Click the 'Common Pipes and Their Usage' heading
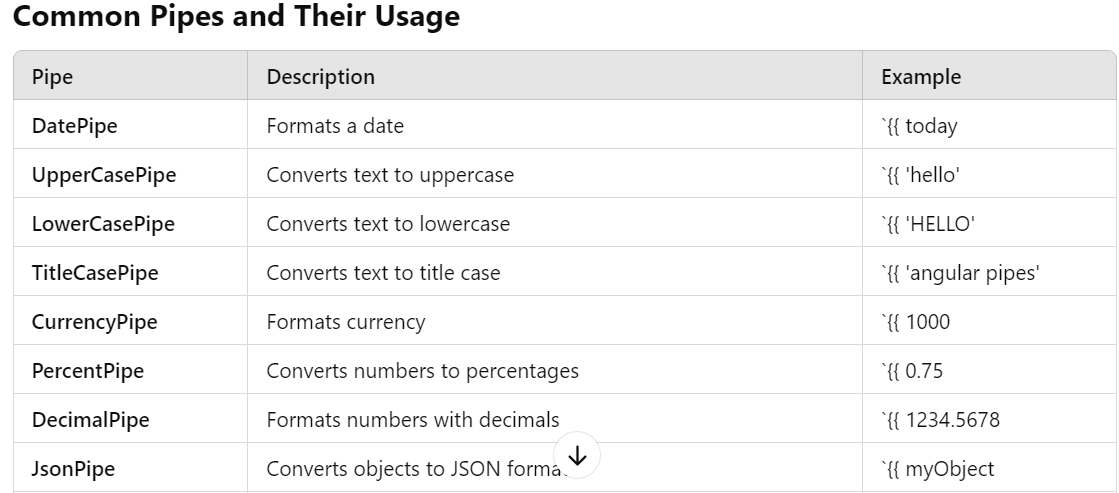 [236, 16]
